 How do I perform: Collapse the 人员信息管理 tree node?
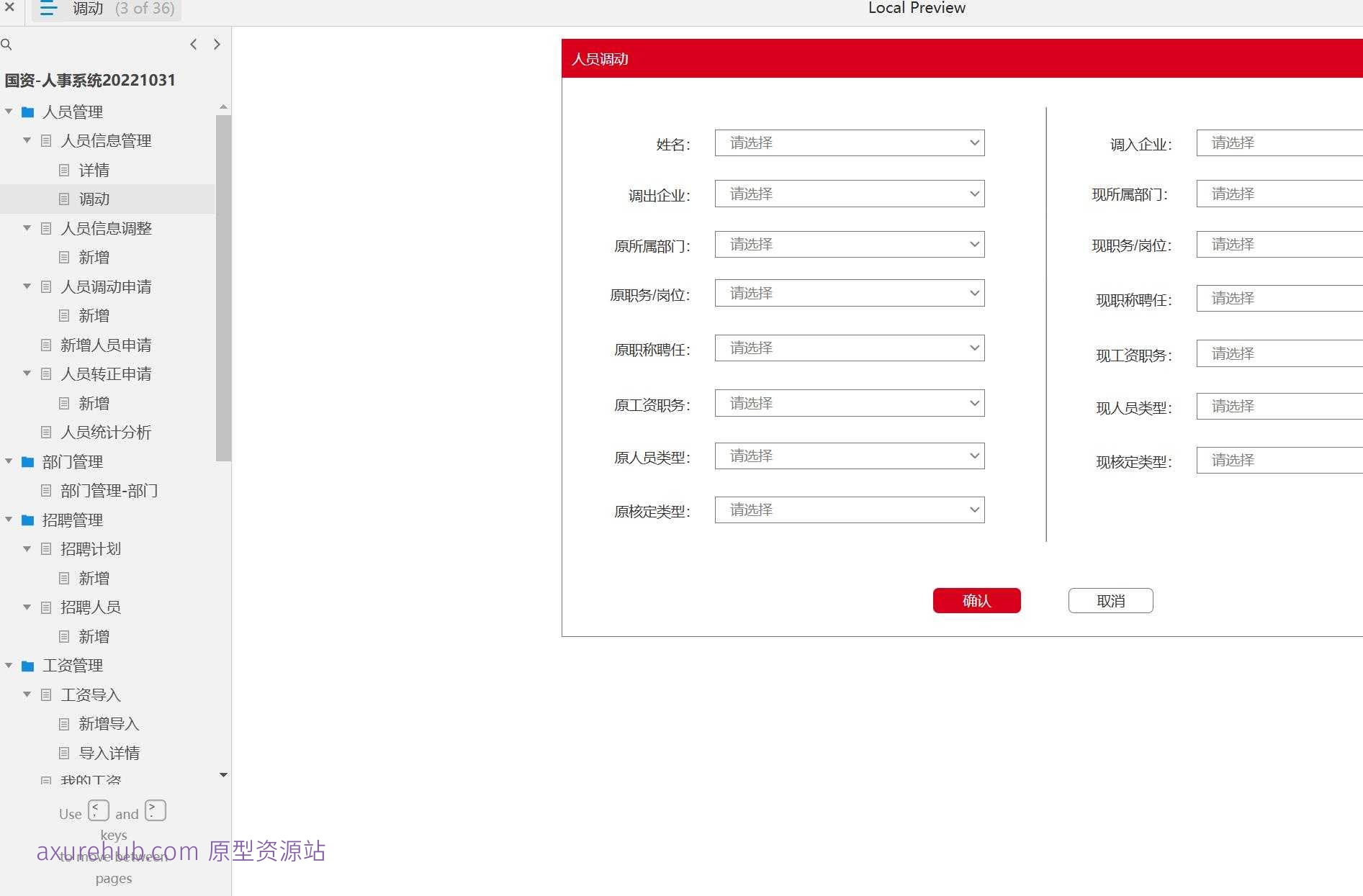(x=26, y=140)
